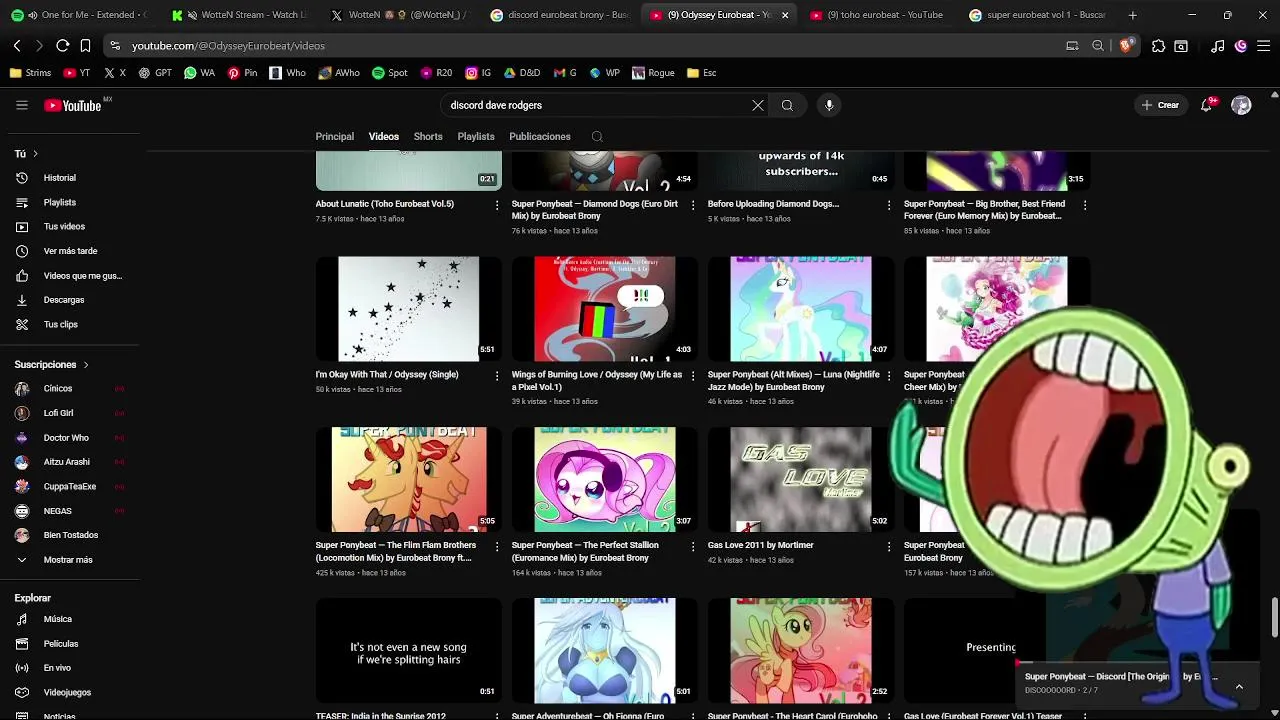1280x720 pixels.
Task: Open Gas Love 2011 by Mortimer title
Action: click(x=761, y=545)
